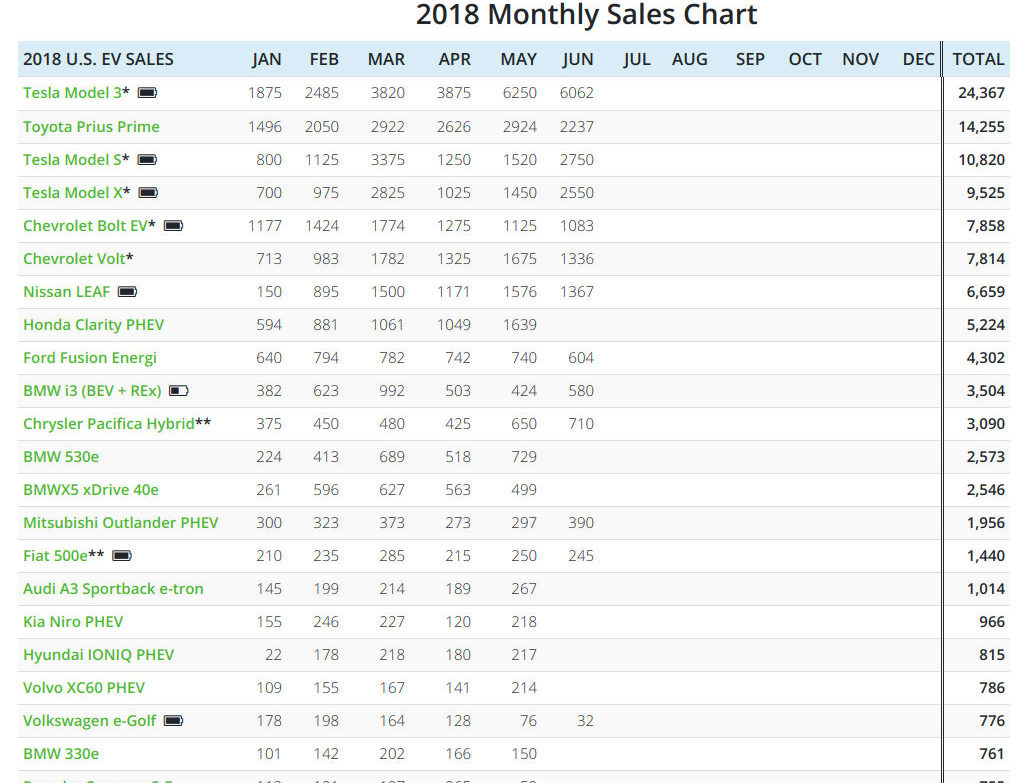
Task: Open the Chevrolet Volt link
Action: point(74,259)
